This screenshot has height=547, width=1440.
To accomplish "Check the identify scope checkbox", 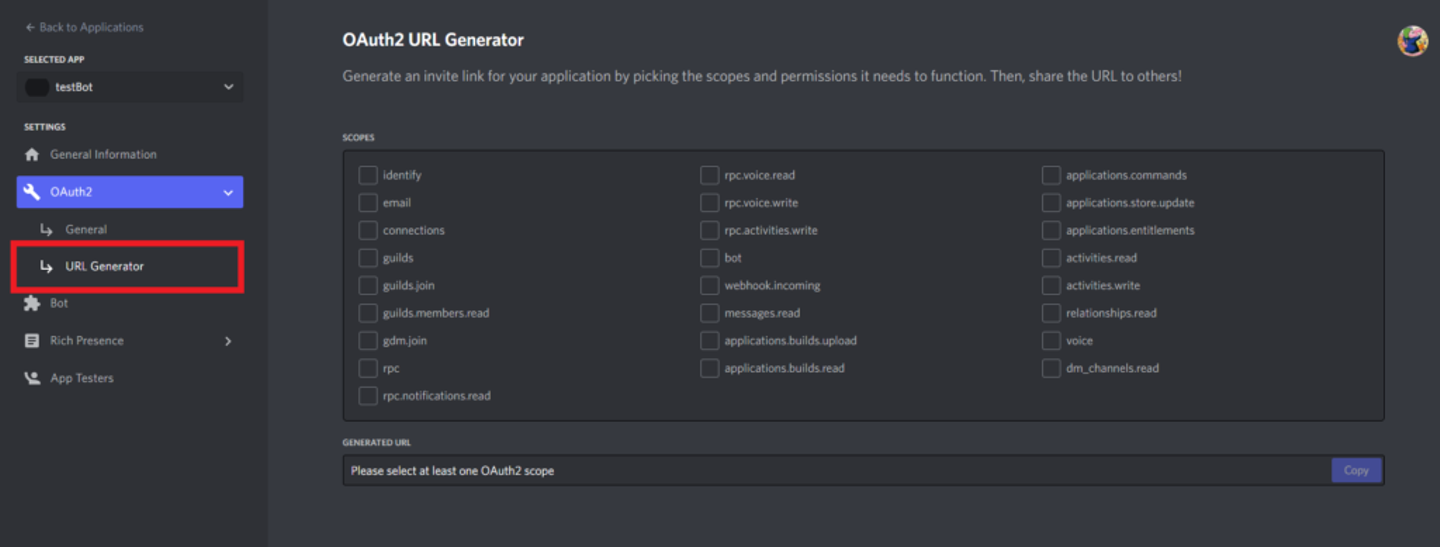I will pos(368,175).
